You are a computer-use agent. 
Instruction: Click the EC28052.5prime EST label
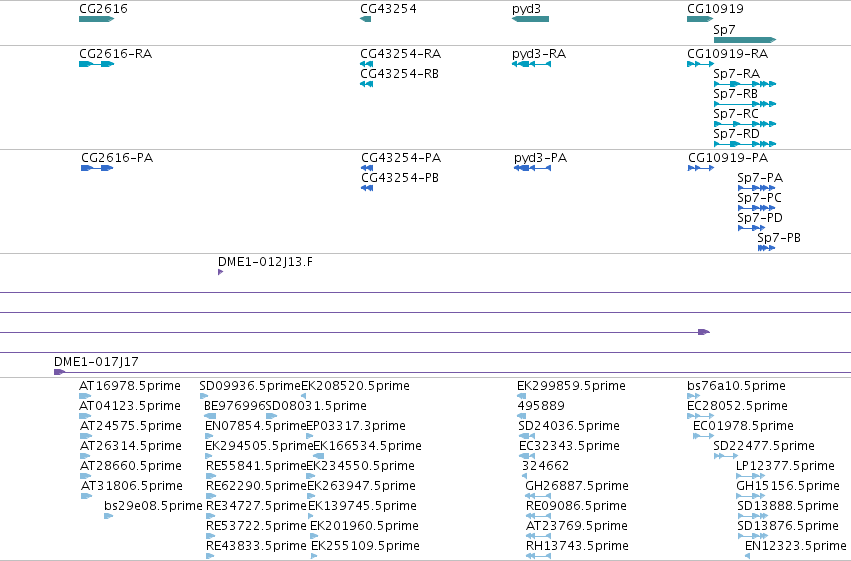(x=738, y=406)
